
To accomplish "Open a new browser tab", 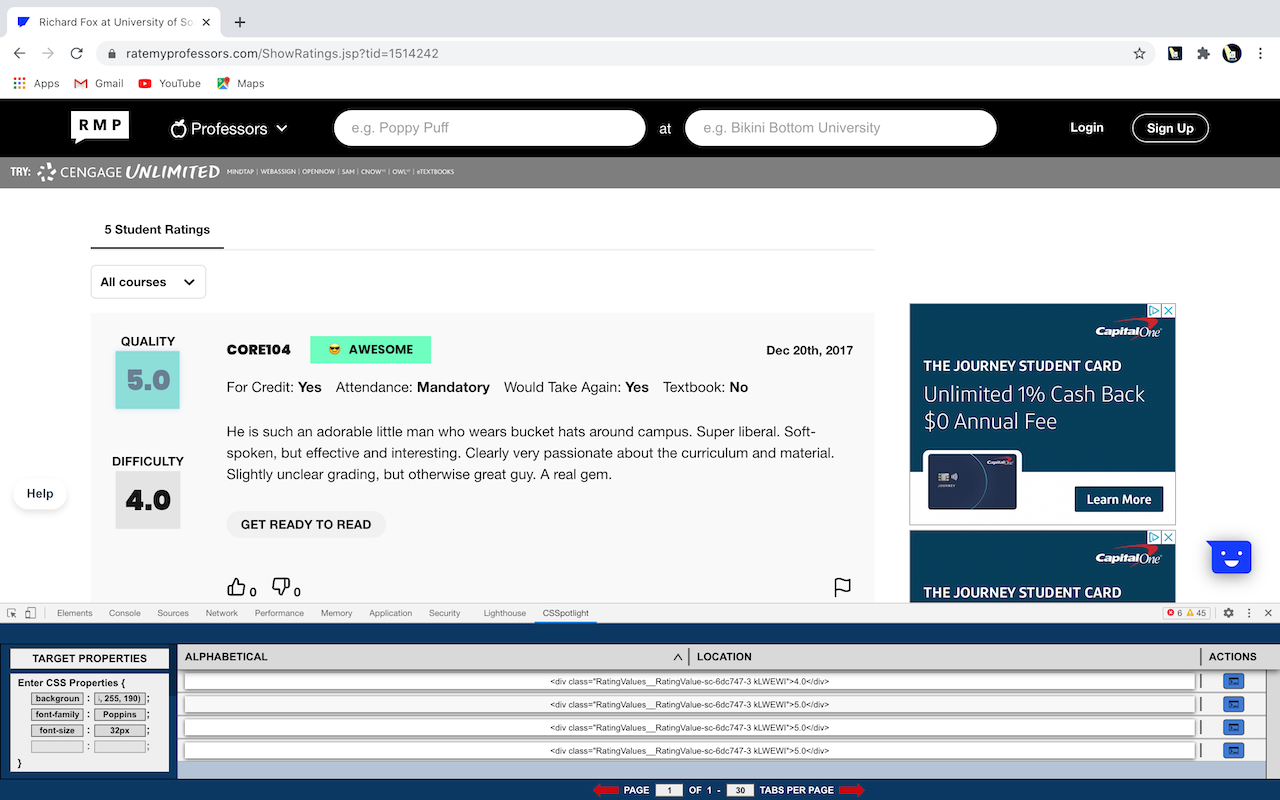I will click(x=240, y=22).
